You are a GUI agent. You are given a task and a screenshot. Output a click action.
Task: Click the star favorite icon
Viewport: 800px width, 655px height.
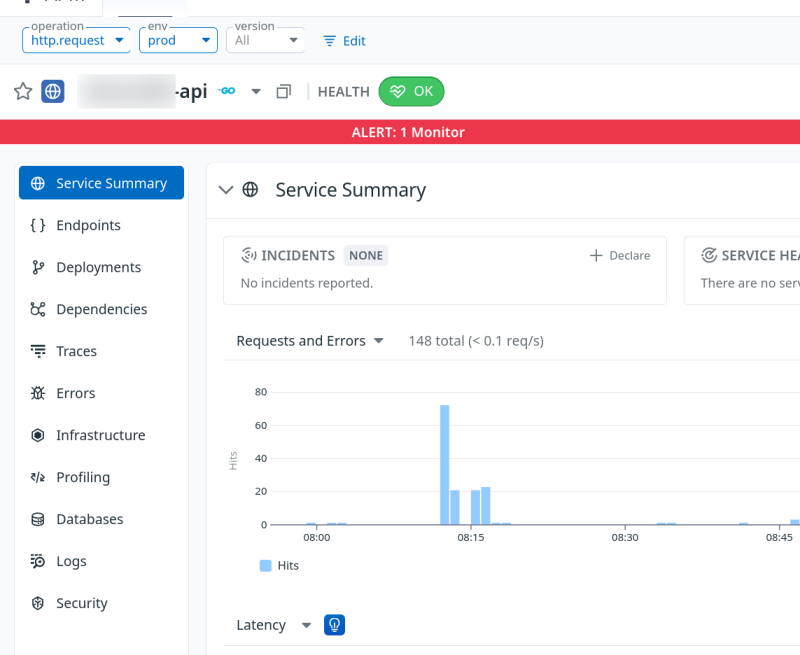[23, 92]
